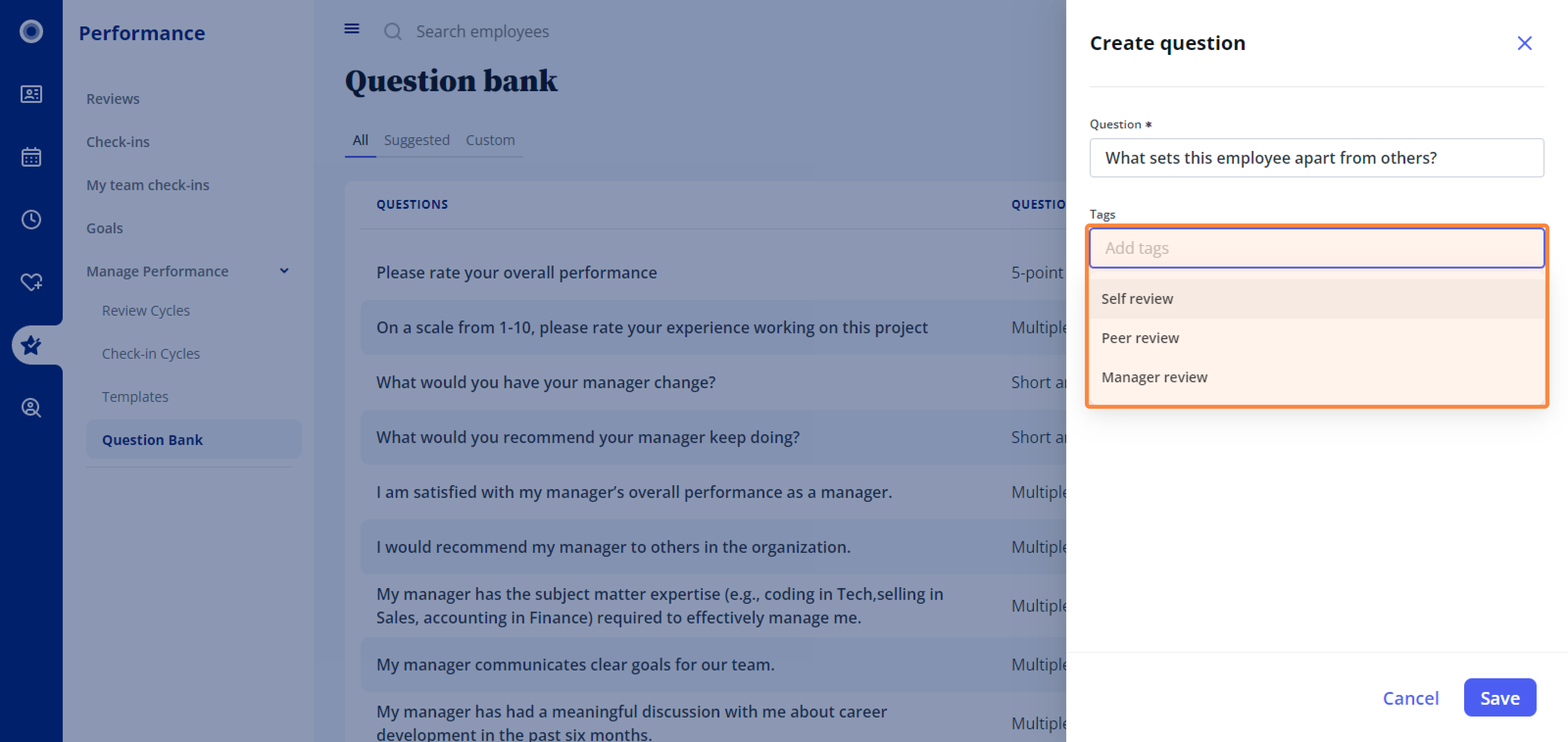Click 'What would you have your manager change?'

[545, 382]
